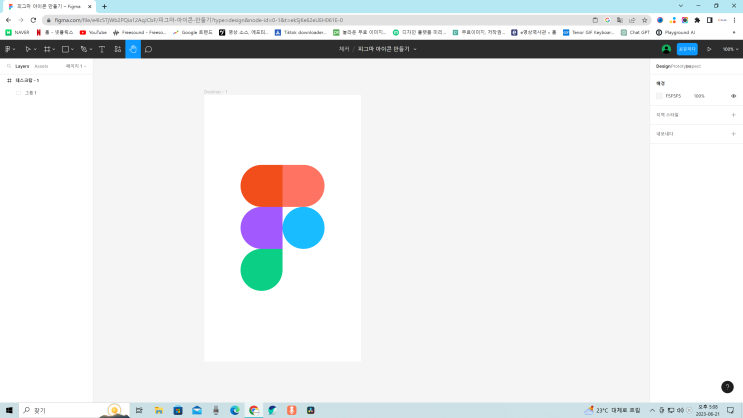Screen dimensions: 743x418
Task: Select the Text tool
Action: click(x=102, y=49)
